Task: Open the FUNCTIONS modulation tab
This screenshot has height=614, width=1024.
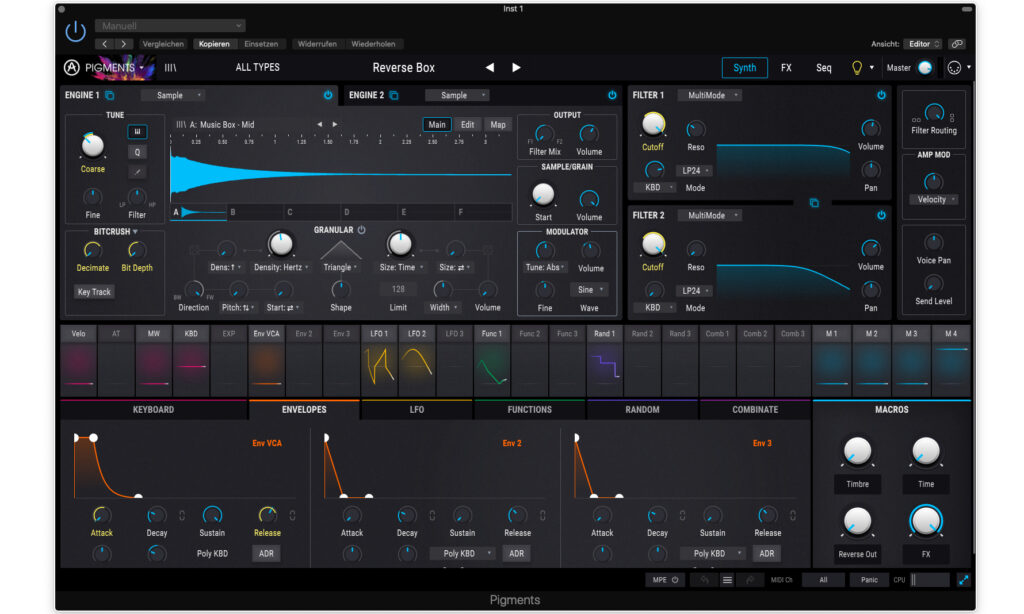Action: (530, 410)
